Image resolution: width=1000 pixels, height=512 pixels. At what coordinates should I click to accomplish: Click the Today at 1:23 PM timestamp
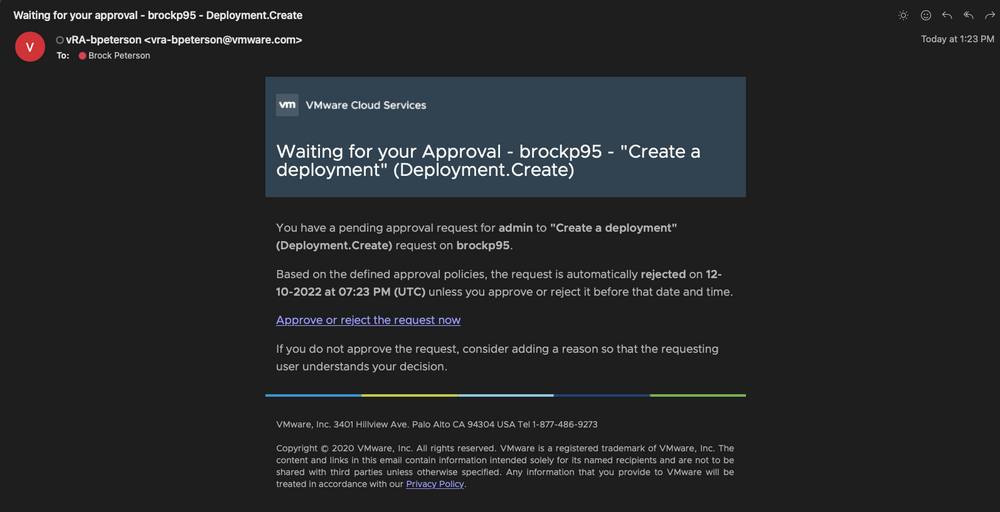957,39
